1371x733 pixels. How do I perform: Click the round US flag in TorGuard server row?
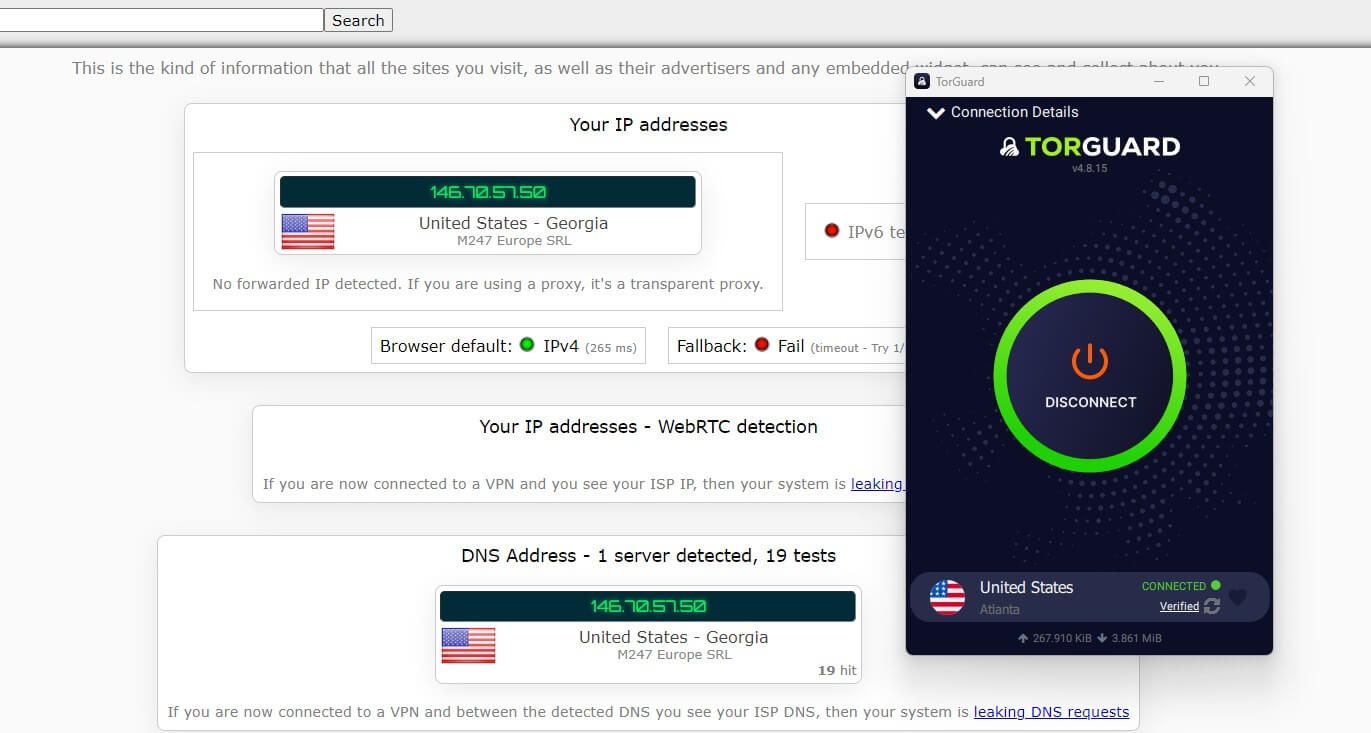(947, 597)
